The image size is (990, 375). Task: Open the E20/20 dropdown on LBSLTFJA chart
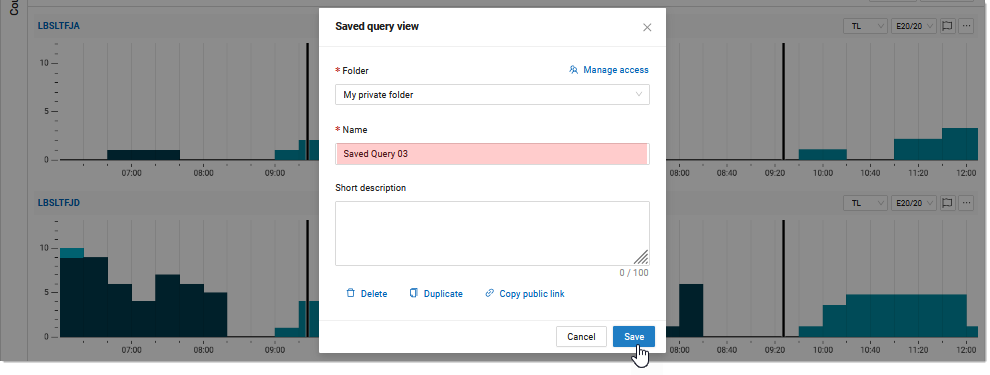[913, 26]
